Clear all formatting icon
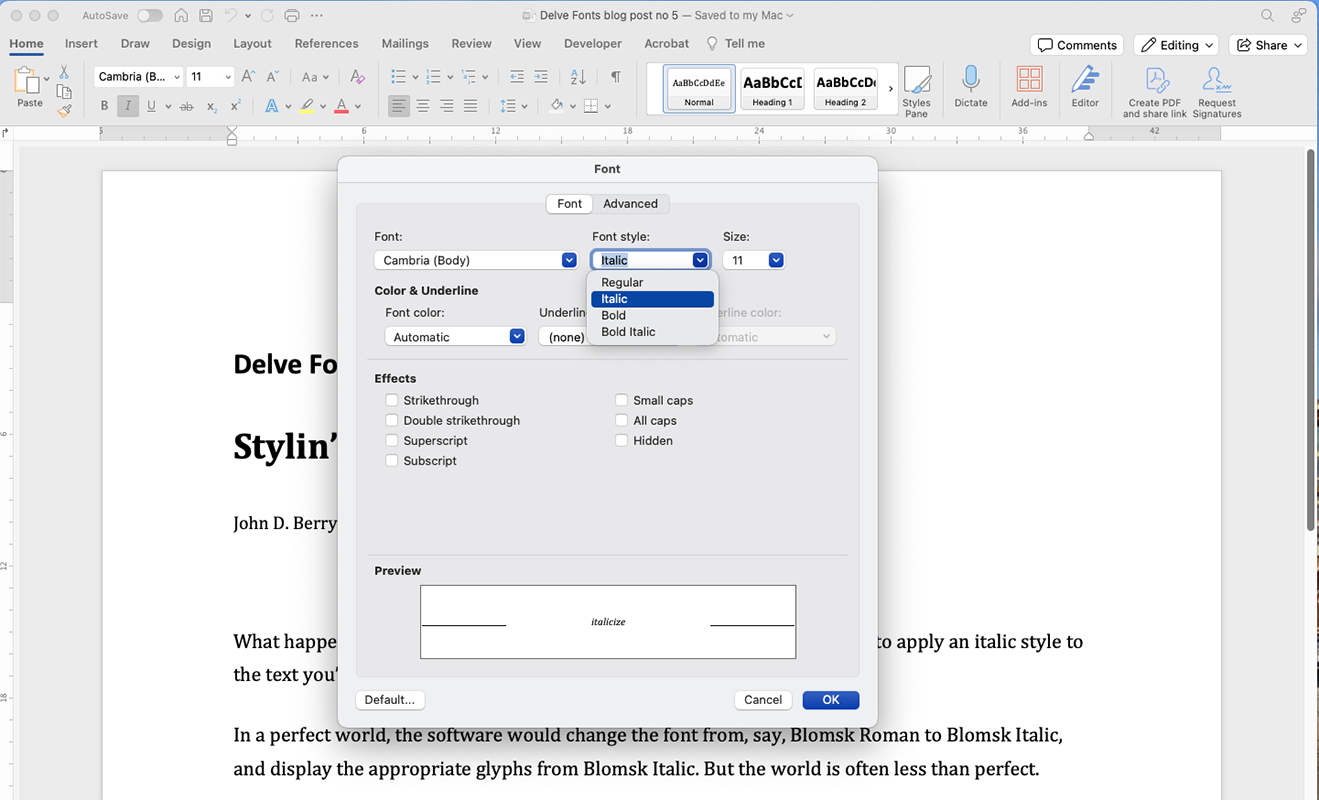 [x=357, y=77]
